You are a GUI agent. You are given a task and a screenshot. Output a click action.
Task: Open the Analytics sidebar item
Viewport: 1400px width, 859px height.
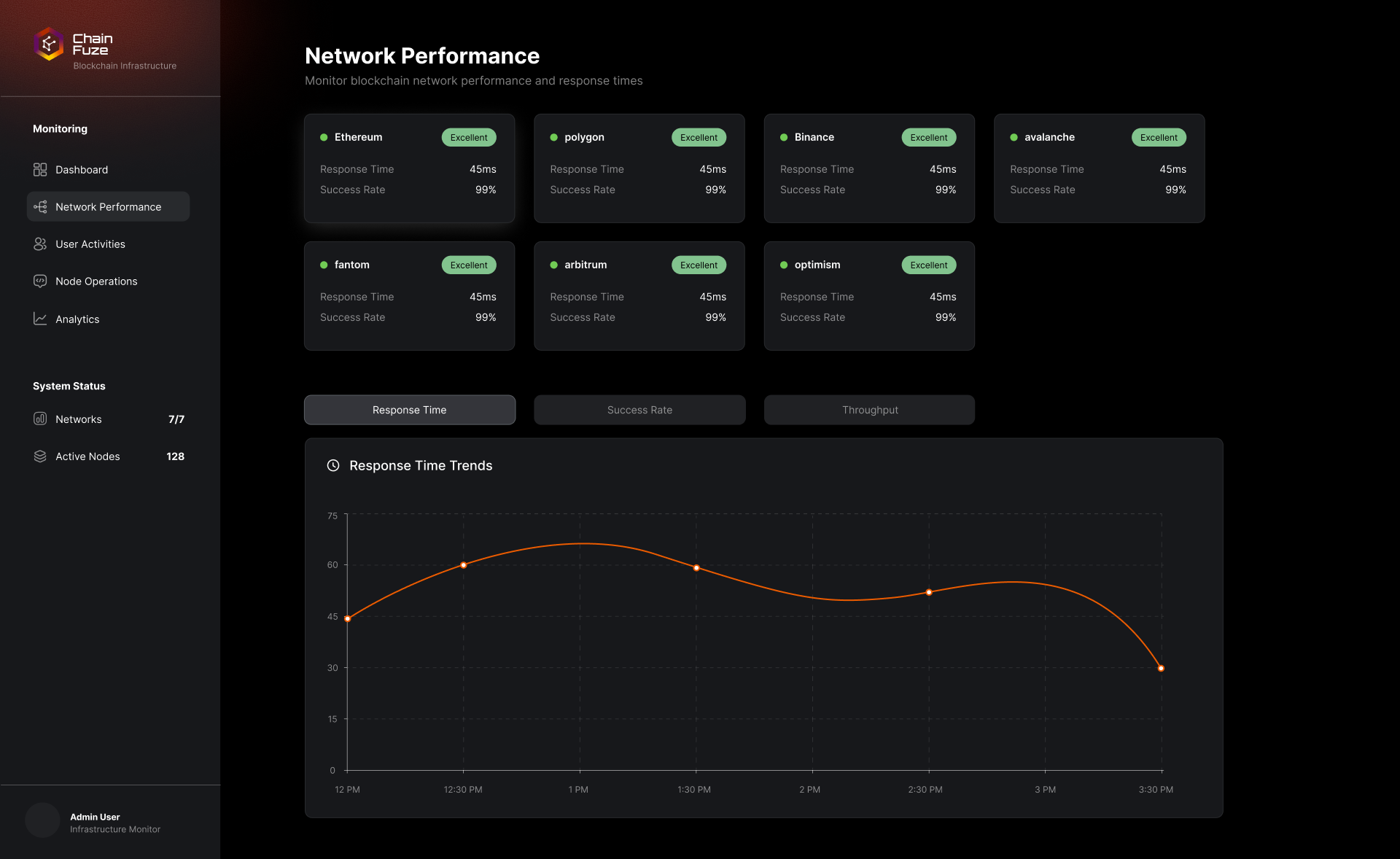(x=77, y=319)
